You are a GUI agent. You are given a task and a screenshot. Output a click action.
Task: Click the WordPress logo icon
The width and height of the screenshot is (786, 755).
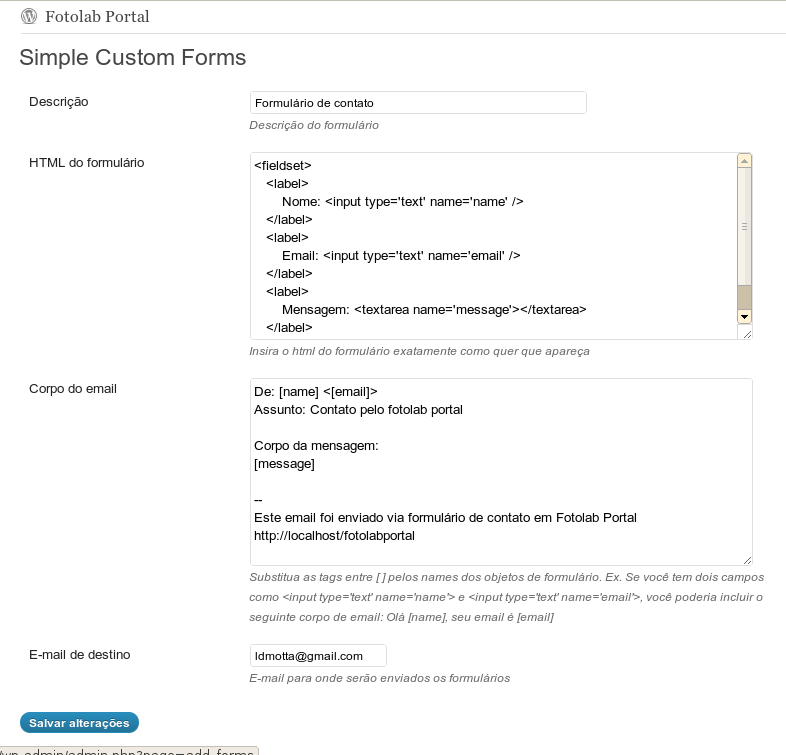(x=29, y=17)
